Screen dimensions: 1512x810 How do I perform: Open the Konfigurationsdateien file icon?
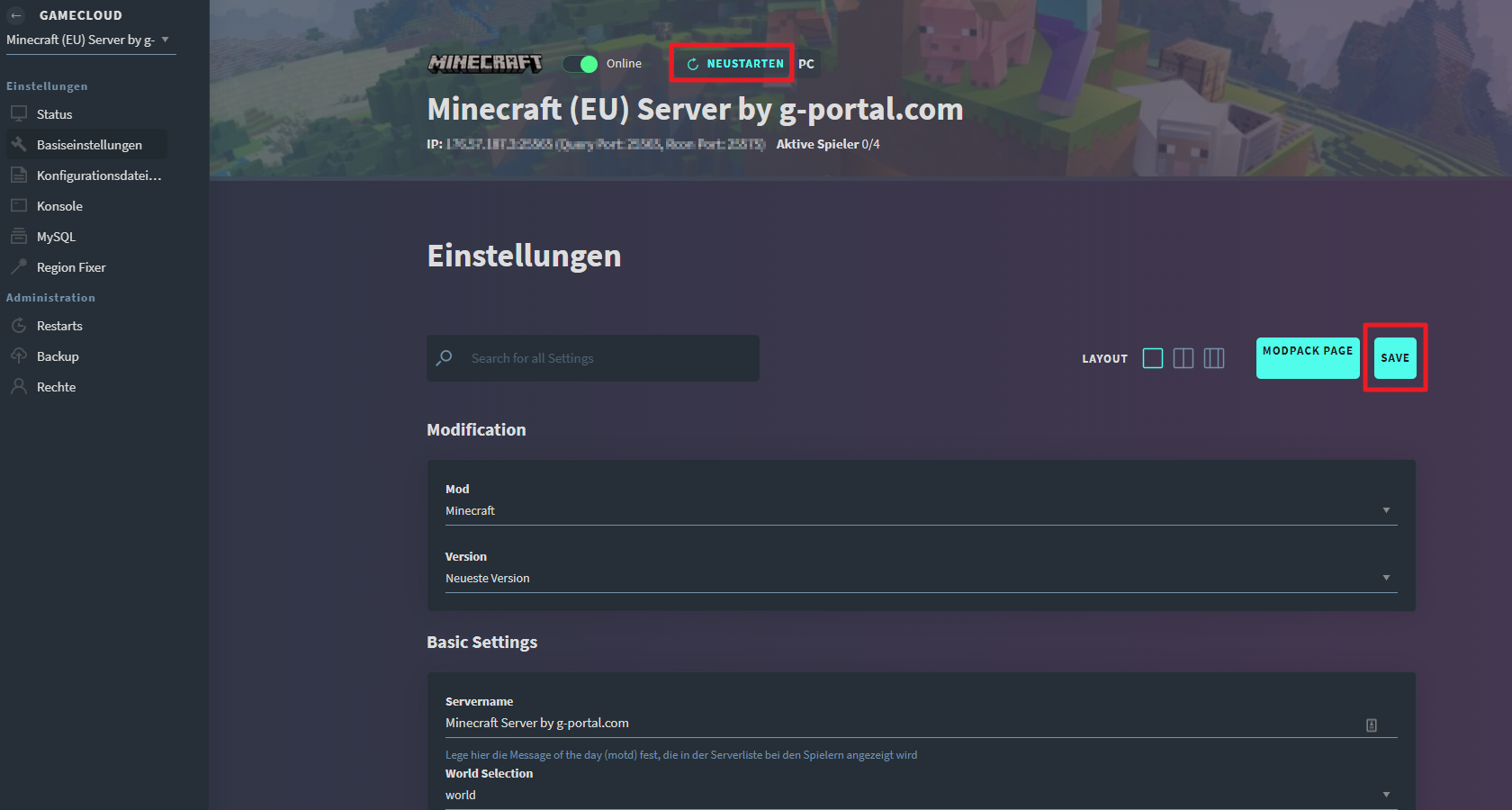point(20,175)
